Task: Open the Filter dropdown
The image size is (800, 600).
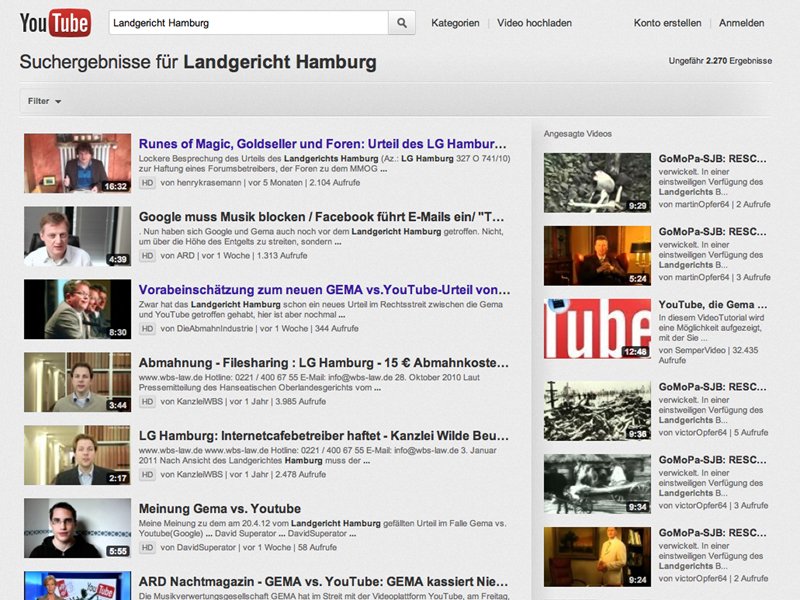Action: click(x=44, y=101)
